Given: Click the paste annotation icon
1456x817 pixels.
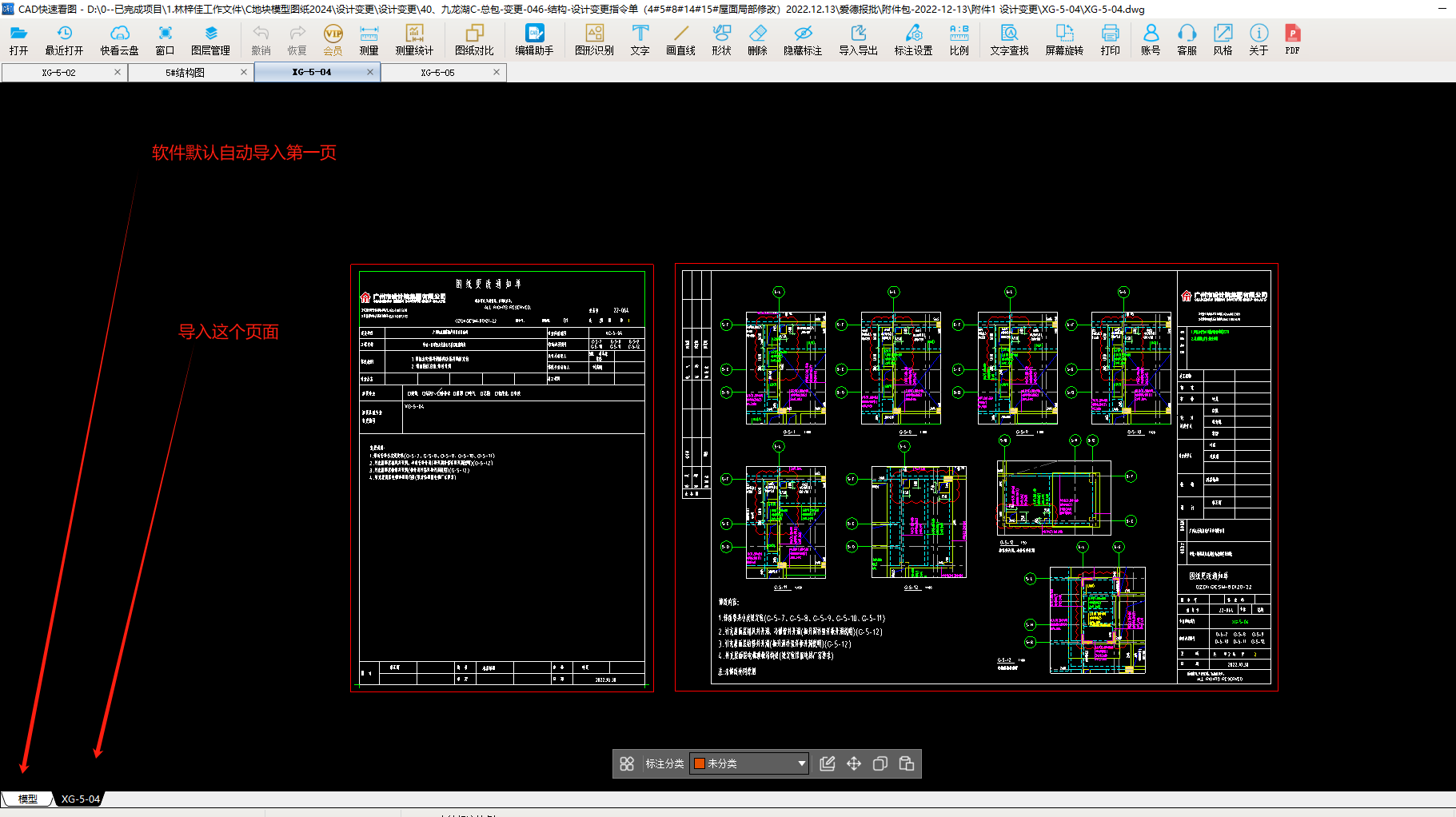Looking at the screenshot, I should pyautogui.click(x=907, y=763).
